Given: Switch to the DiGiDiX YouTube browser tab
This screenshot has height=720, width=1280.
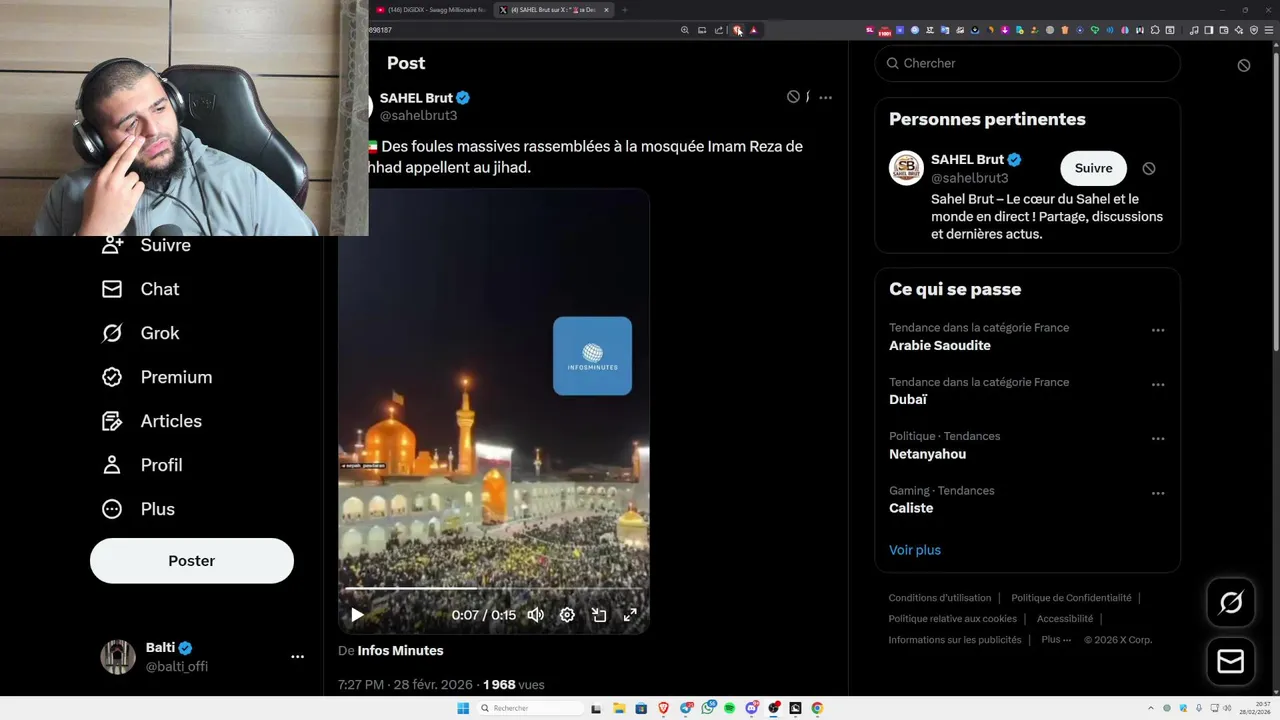Looking at the screenshot, I should coord(430,10).
